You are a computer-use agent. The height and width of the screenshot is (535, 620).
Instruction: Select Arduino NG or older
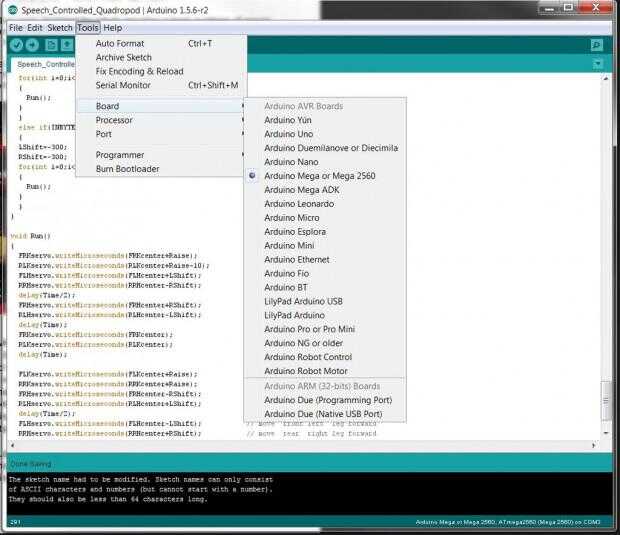click(x=325, y=343)
